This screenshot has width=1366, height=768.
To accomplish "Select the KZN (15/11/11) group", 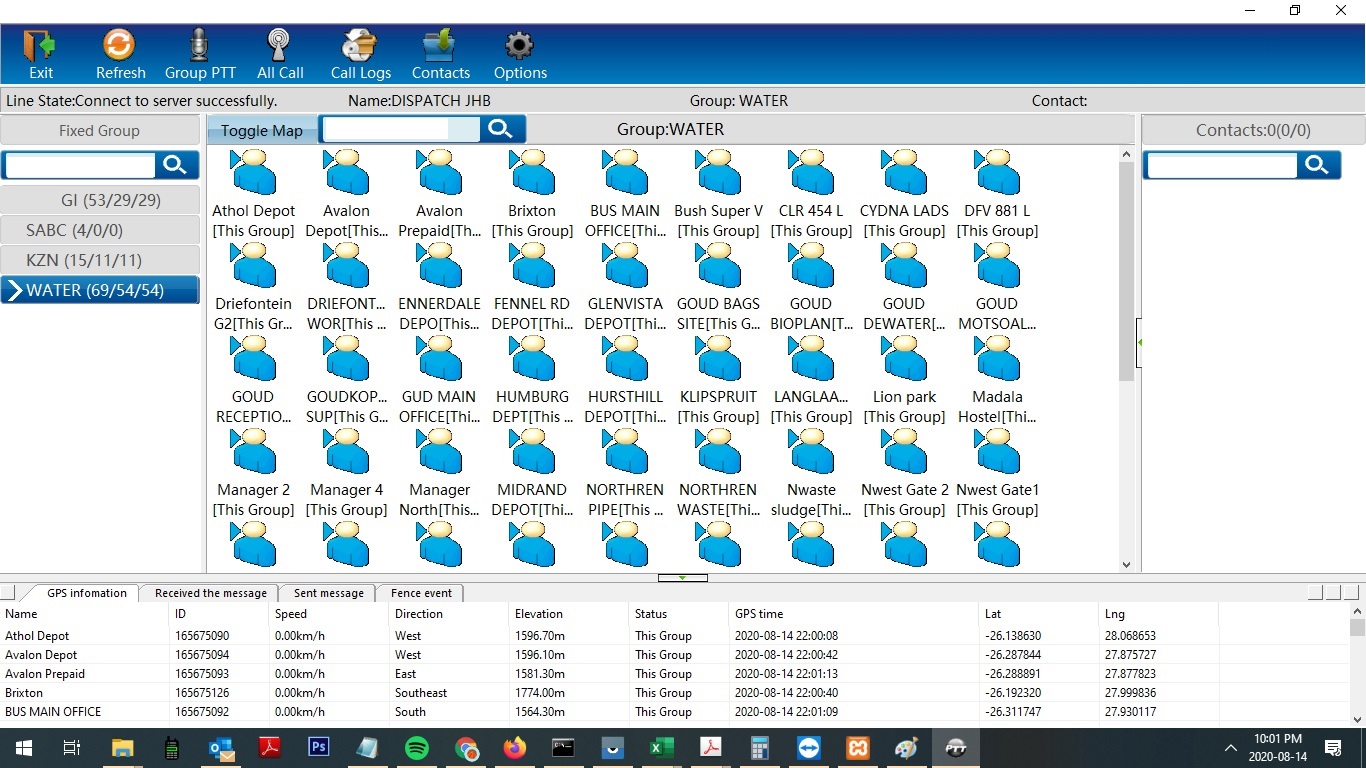I will [100, 260].
